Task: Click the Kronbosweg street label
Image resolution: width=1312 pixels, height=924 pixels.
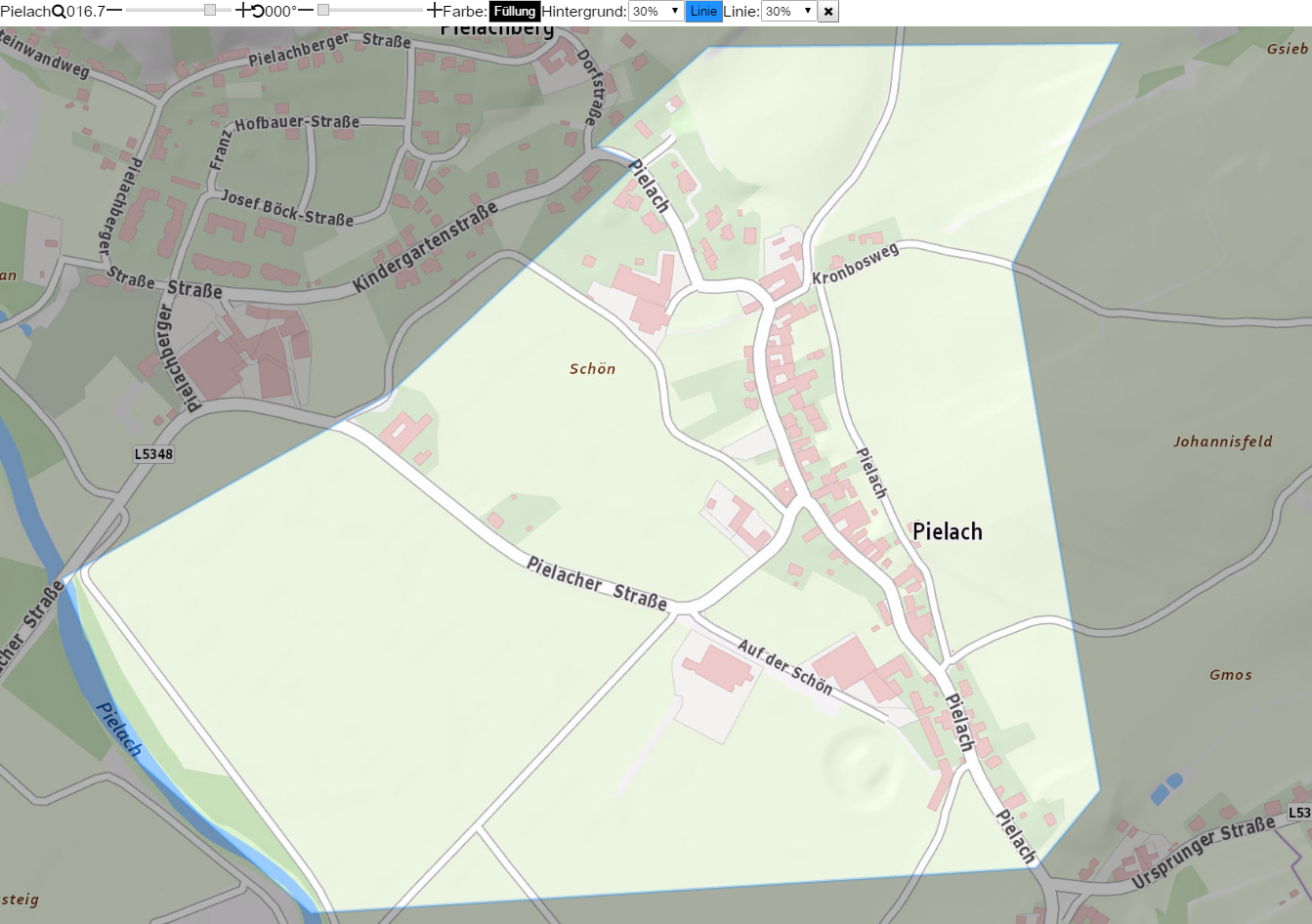Action: (855, 264)
